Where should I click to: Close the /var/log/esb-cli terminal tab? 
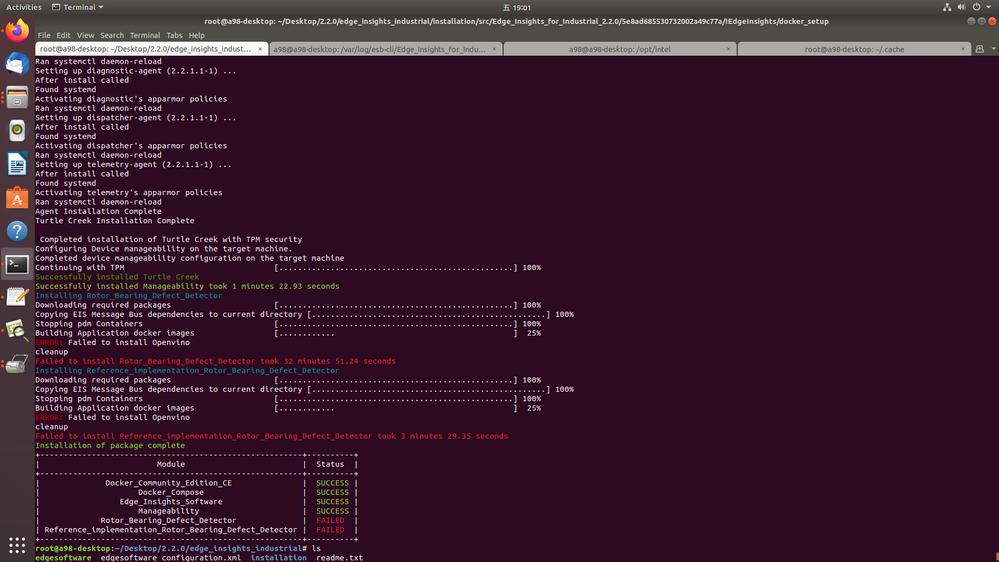494,49
